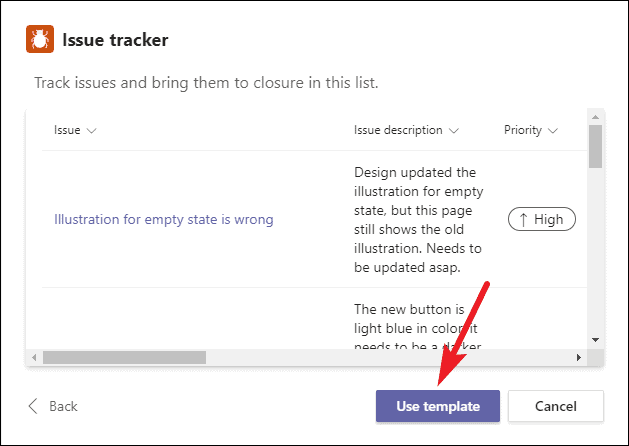Cancel the template dialog
This screenshot has height=446, width=629.
pyautogui.click(x=556, y=406)
